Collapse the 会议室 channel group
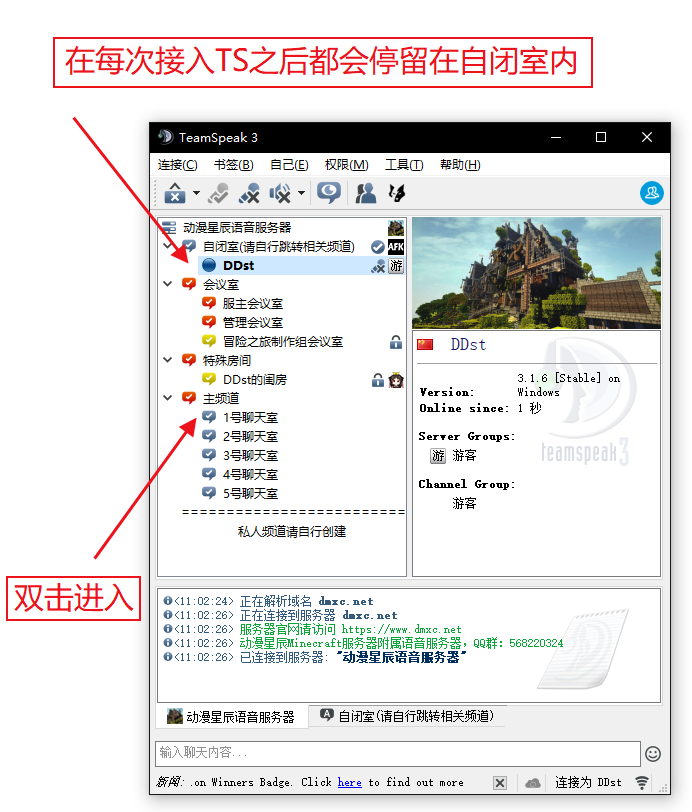This screenshot has width=692, height=812. coord(168,285)
